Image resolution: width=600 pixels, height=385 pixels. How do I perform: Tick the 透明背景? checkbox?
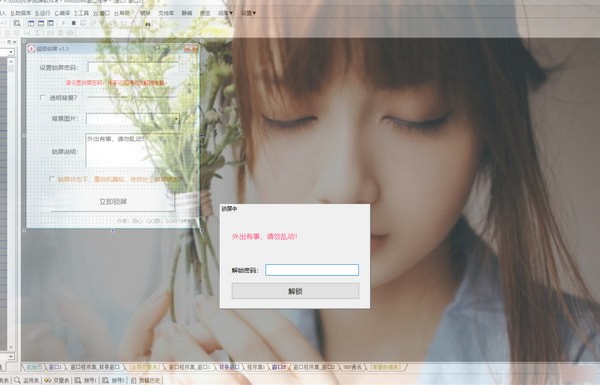click(x=42, y=98)
